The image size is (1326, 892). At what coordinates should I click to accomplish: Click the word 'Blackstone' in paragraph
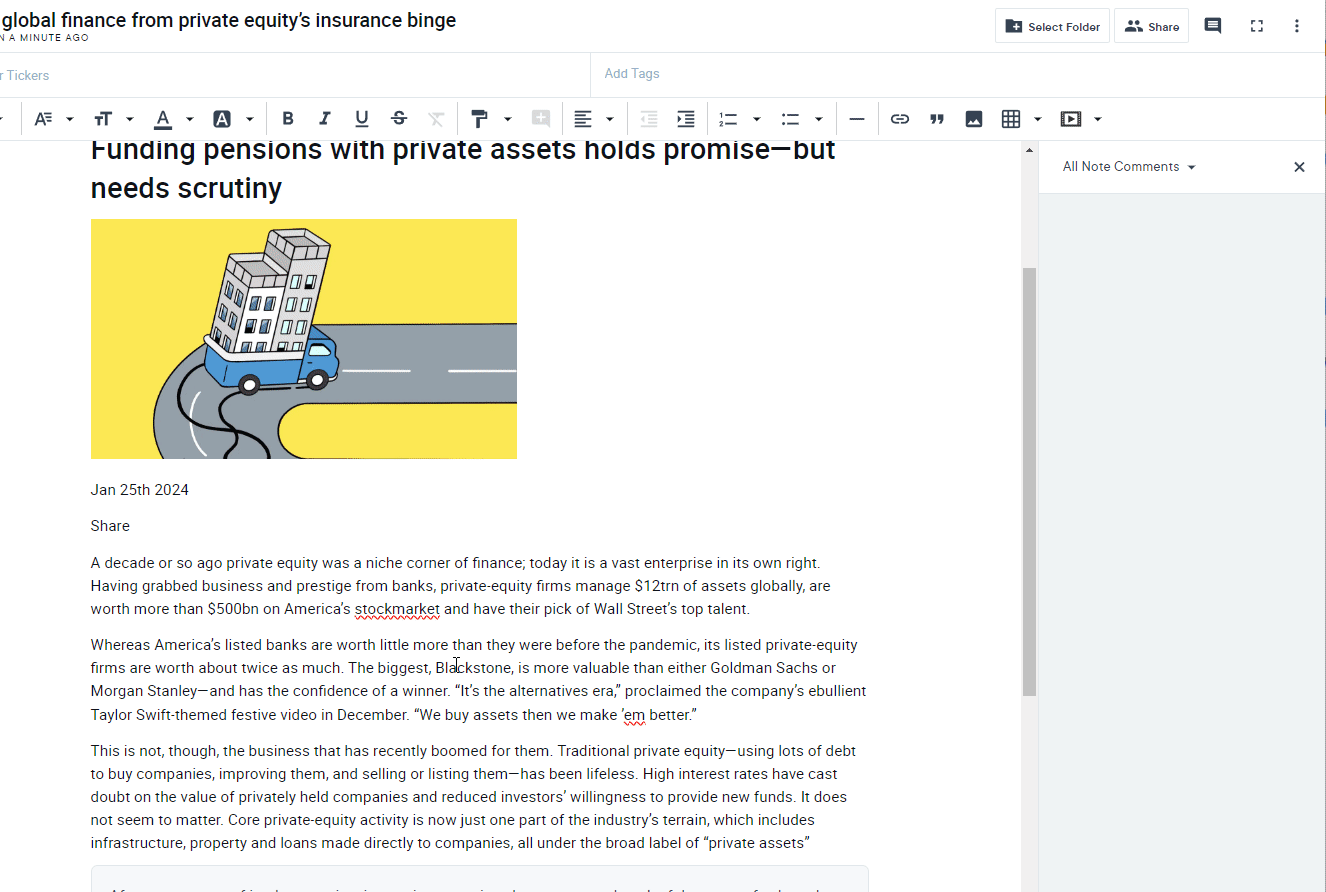(x=474, y=668)
